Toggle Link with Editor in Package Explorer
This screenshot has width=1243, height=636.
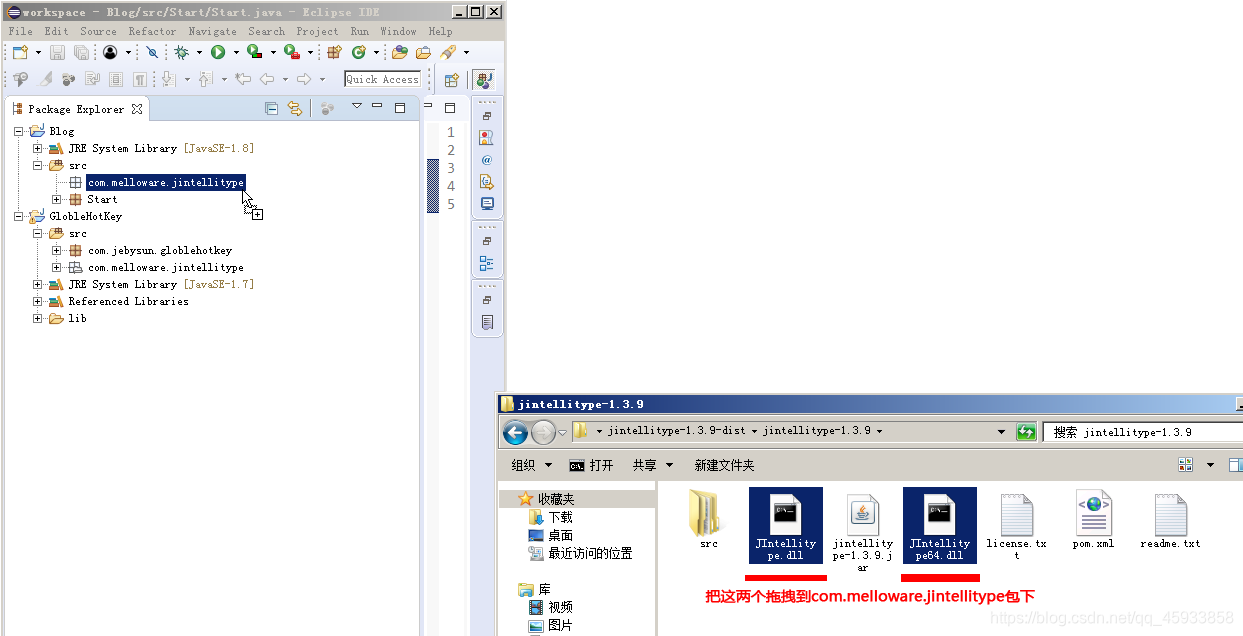(x=294, y=108)
